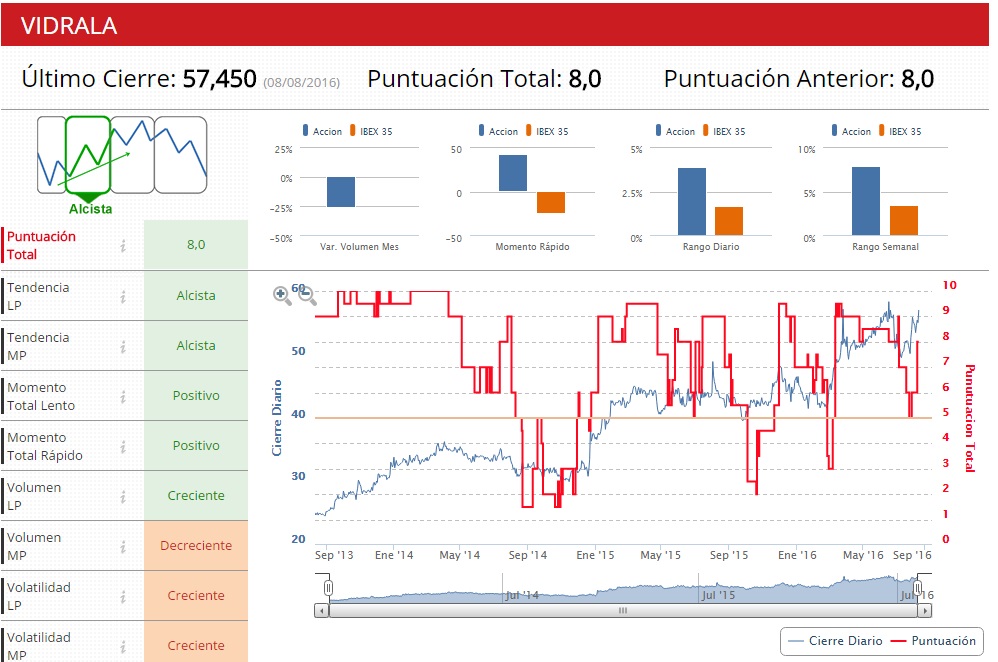Click Creciente value for Volatilidad LP
The width and height of the screenshot is (998, 662).
pos(196,595)
